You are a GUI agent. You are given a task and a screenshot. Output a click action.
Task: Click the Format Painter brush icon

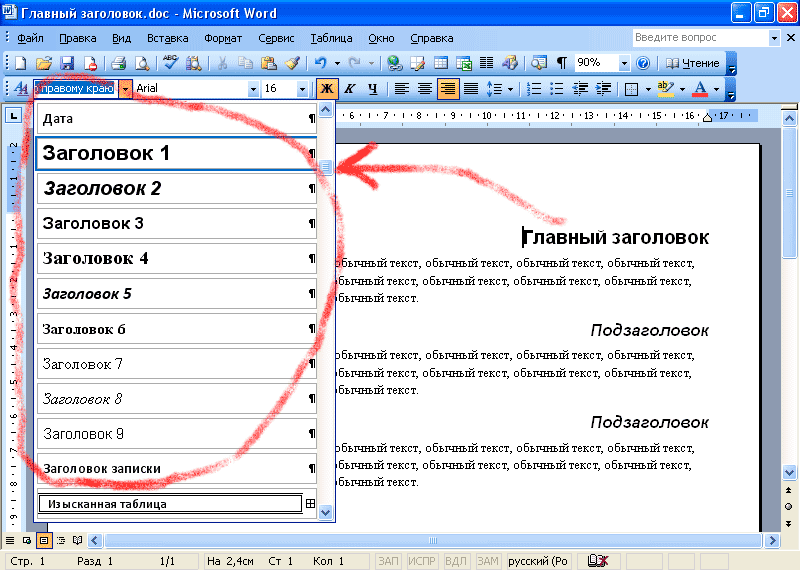pyautogui.click(x=292, y=63)
